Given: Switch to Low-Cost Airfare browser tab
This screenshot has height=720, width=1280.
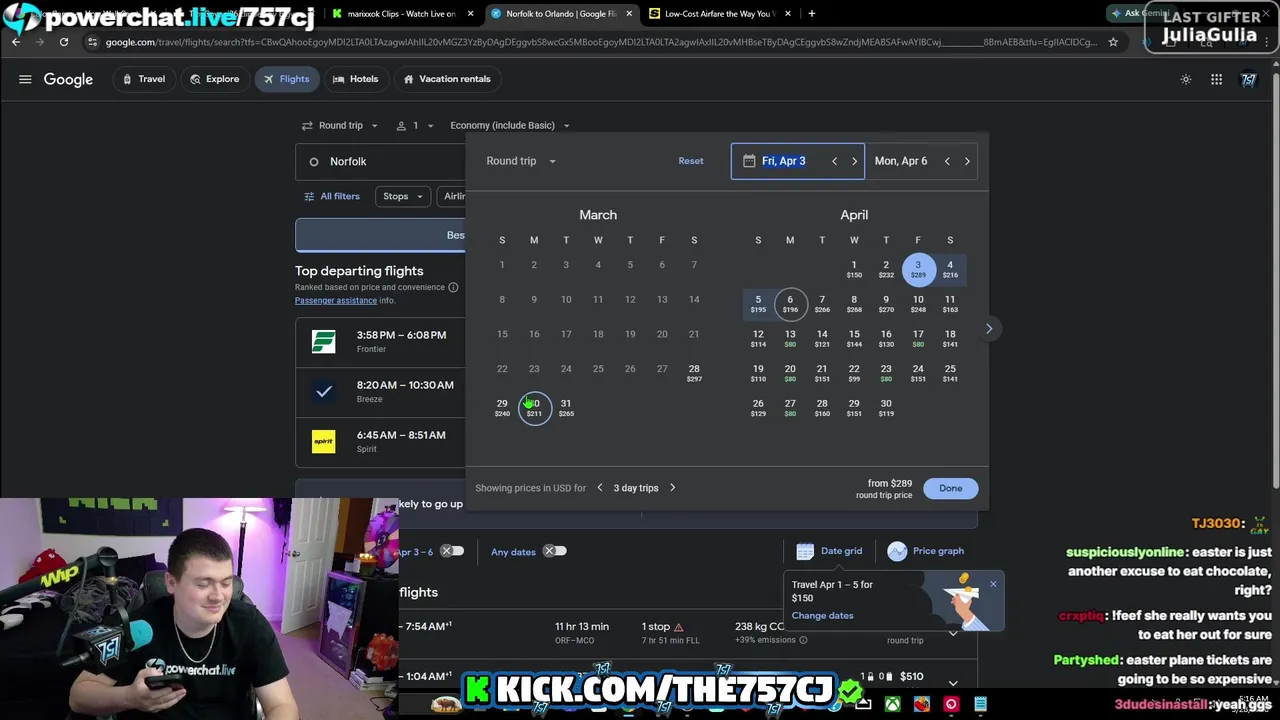Looking at the screenshot, I should (x=718, y=14).
